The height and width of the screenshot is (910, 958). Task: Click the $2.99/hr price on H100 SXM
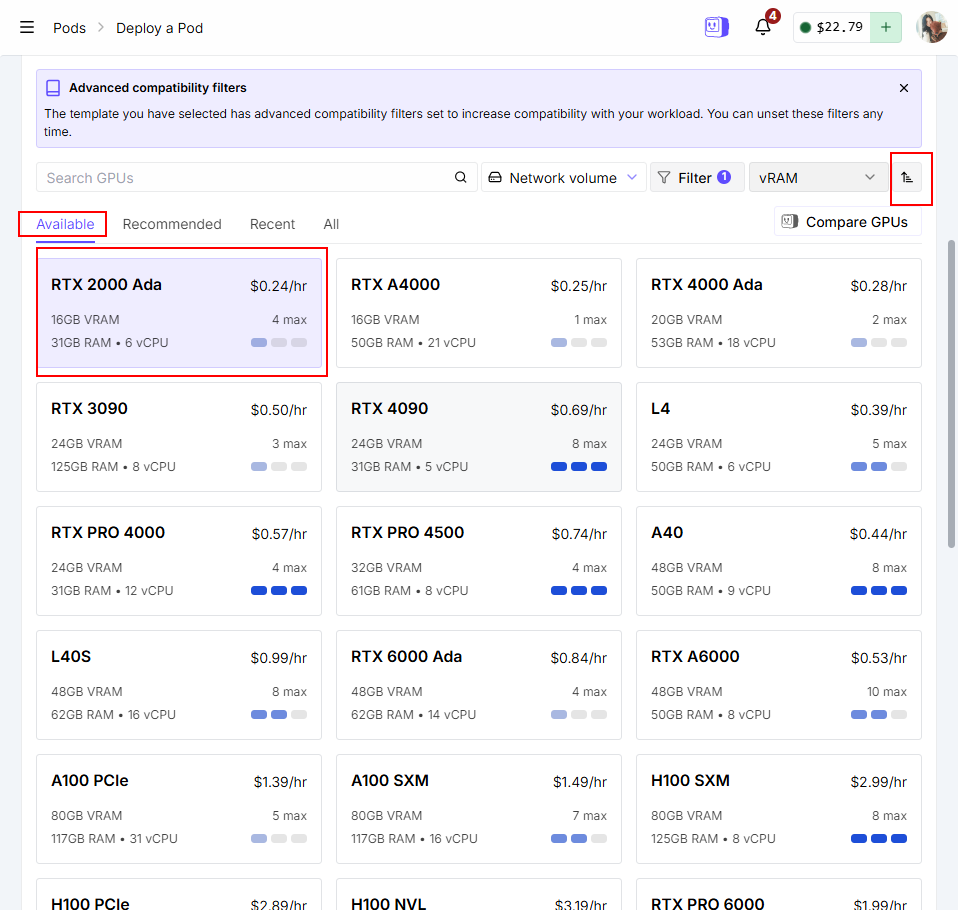(879, 782)
